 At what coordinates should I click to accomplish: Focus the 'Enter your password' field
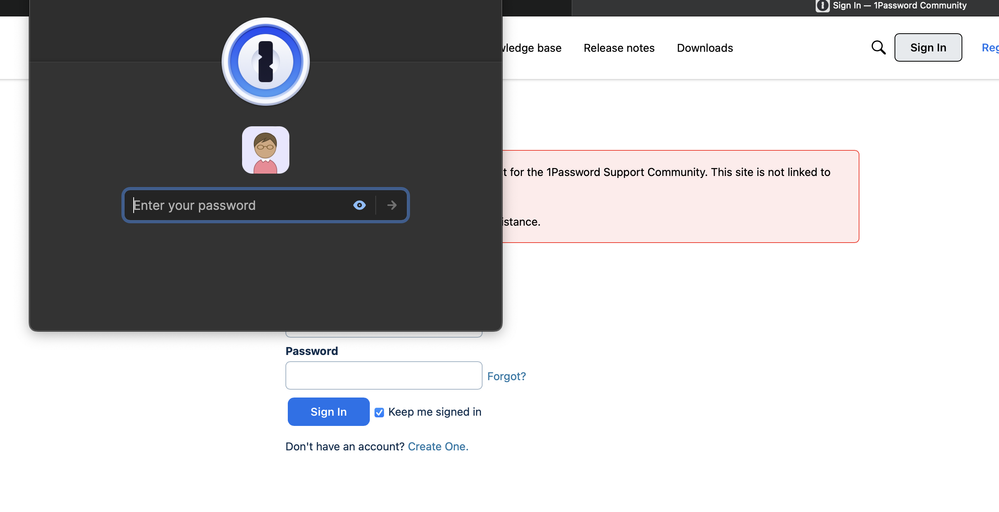pyautogui.click(x=238, y=205)
